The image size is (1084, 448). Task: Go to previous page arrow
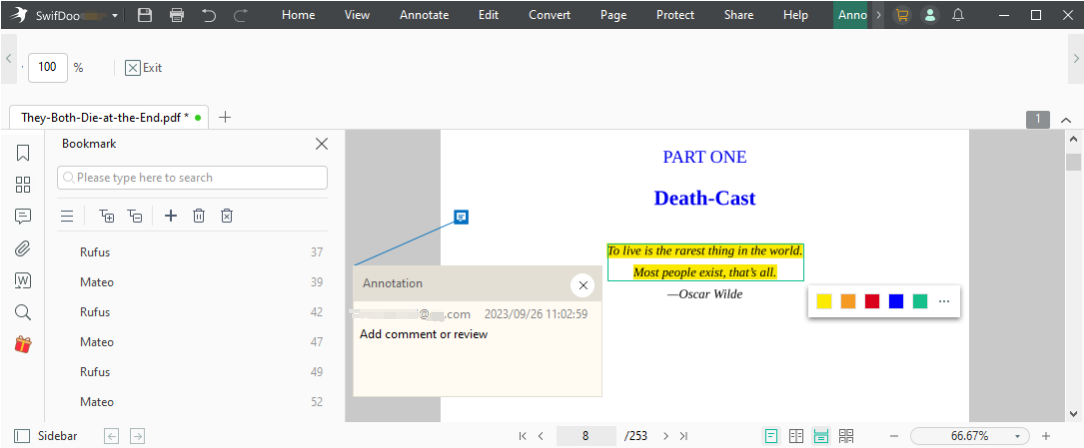[541, 436]
